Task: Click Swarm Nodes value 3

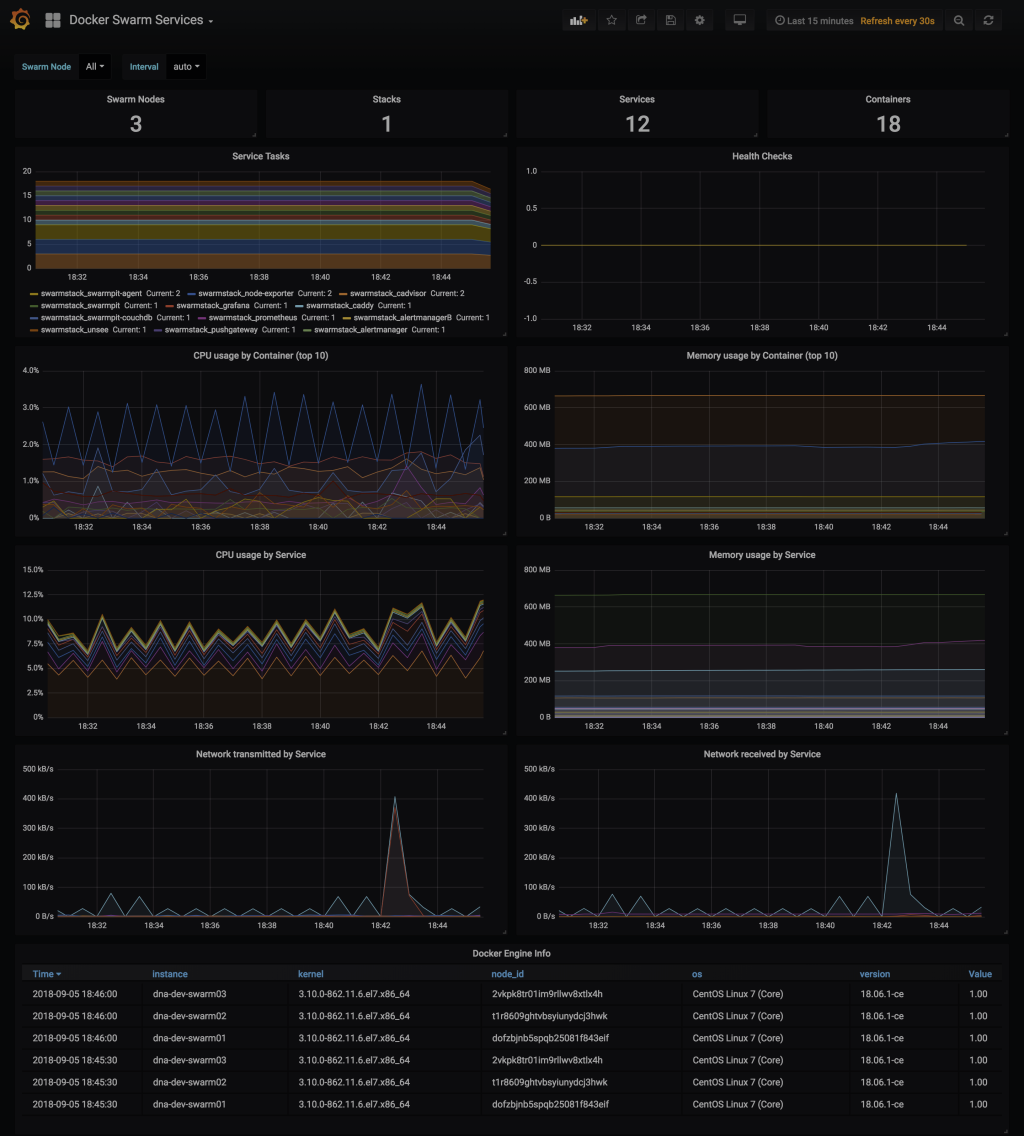Action: pyautogui.click(x=136, y=124)
